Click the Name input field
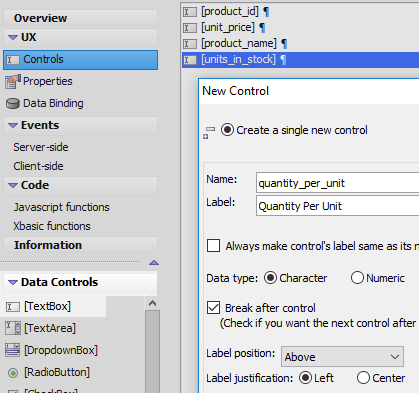This screenshot has height=393, width=419. 338,183
